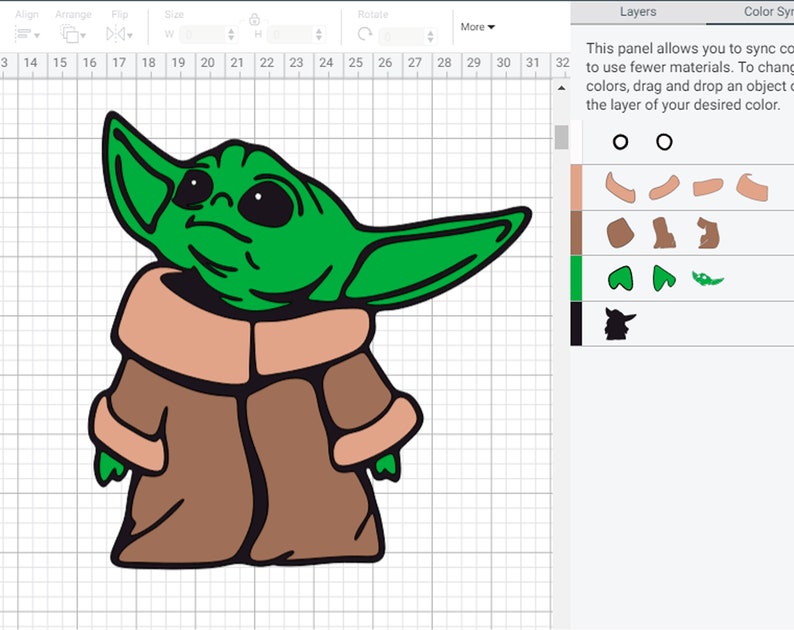Toggle the size lock aspect ratio icon
The width and height of the screenshot is (794, 630).
point(254,20)
